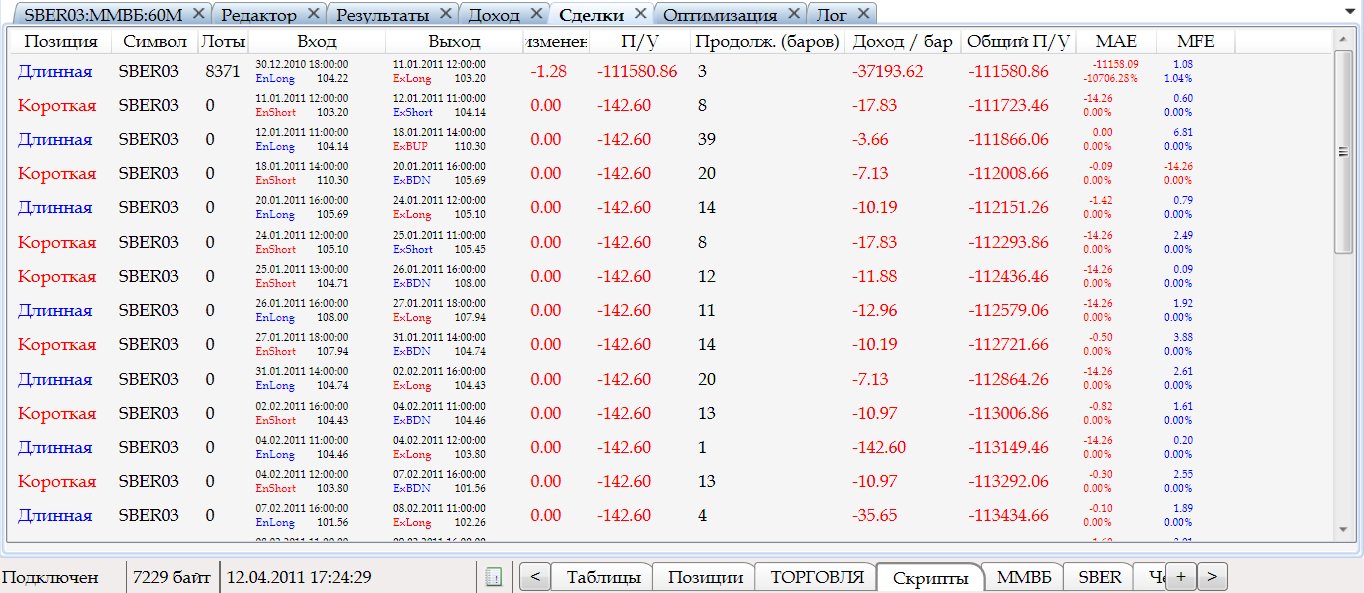
Task: Close the Лог tab
Action: click(x=863, y=14)
